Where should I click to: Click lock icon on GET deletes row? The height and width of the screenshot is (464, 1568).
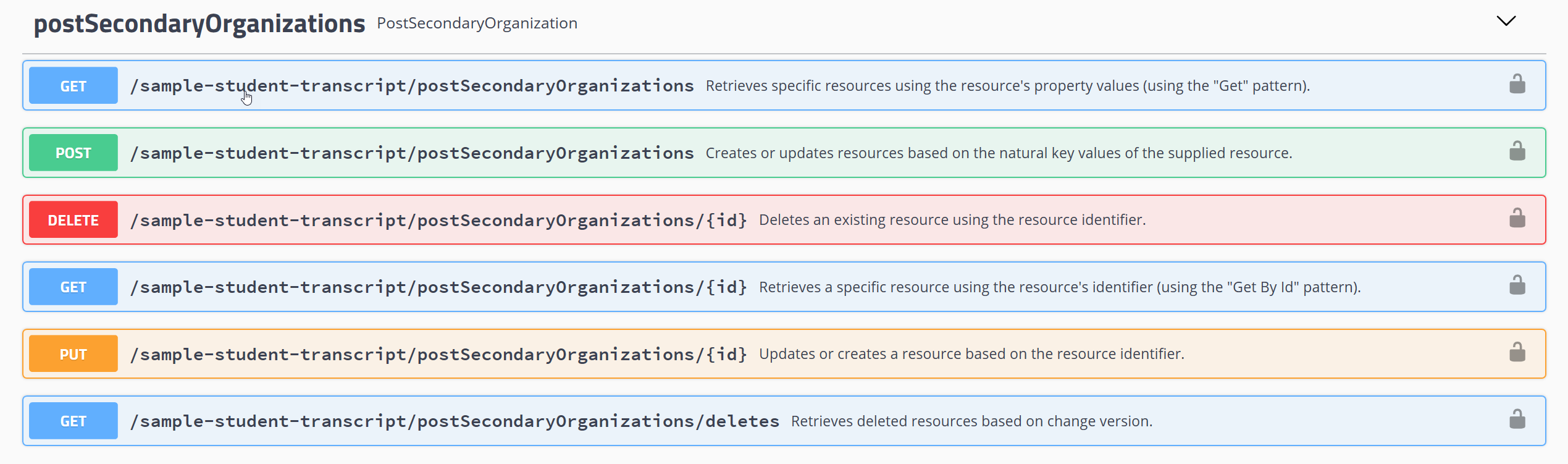coord(1517,420)
